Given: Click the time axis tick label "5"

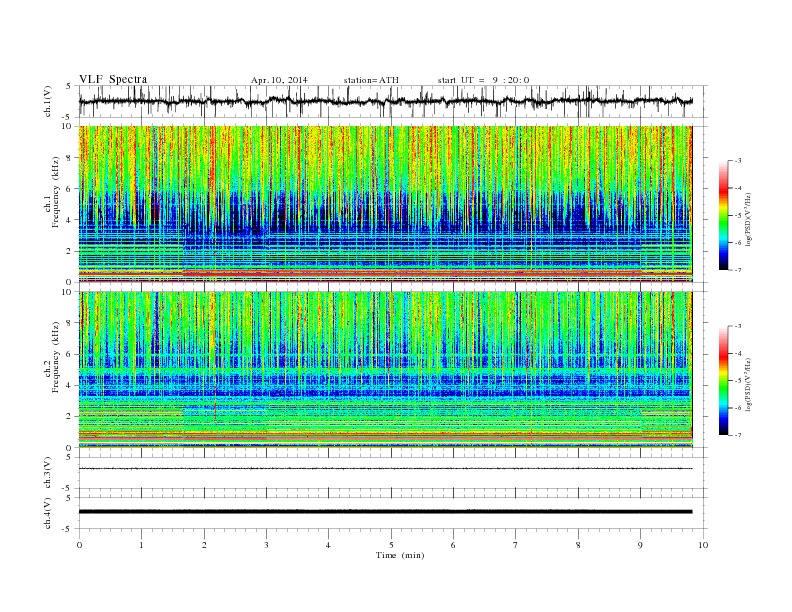Looking at the screenshot, I should 391,545.
